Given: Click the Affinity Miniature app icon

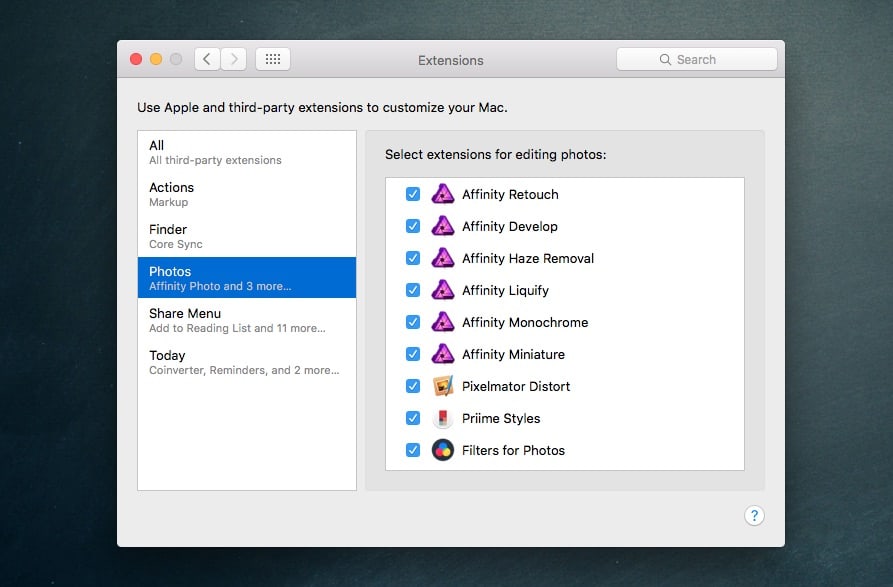Looking at the screenshot, I should [x=443, y=354].
